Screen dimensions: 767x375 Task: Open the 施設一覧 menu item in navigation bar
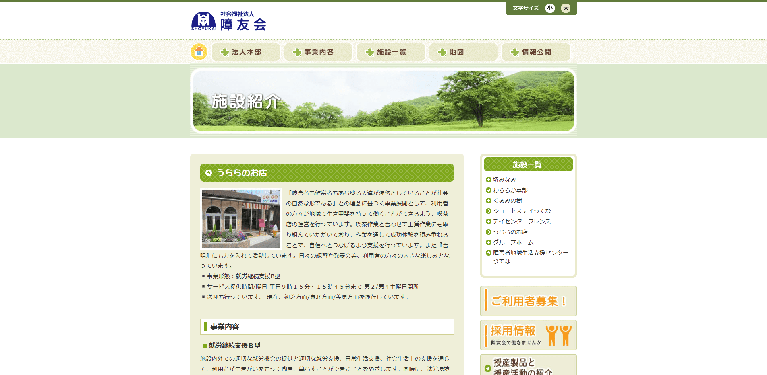coord(390,52)
